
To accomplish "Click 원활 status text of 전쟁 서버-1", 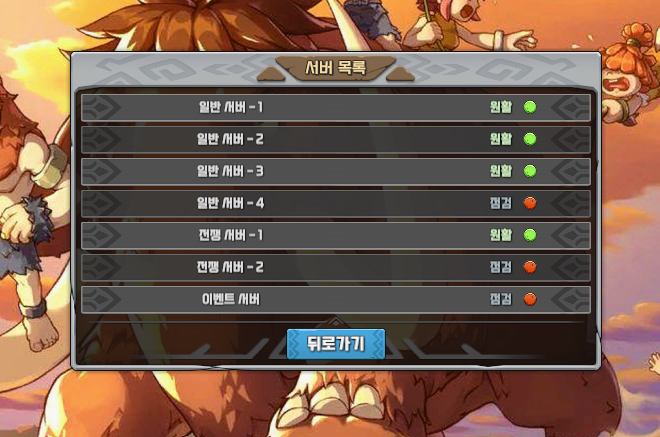I will tap(501, 235).
